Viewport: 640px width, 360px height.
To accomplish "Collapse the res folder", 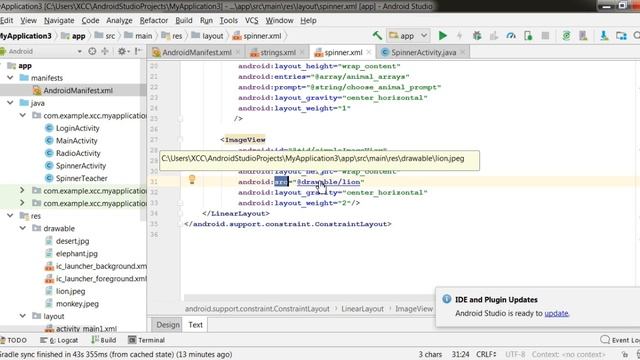I will (x=10, y=216).
